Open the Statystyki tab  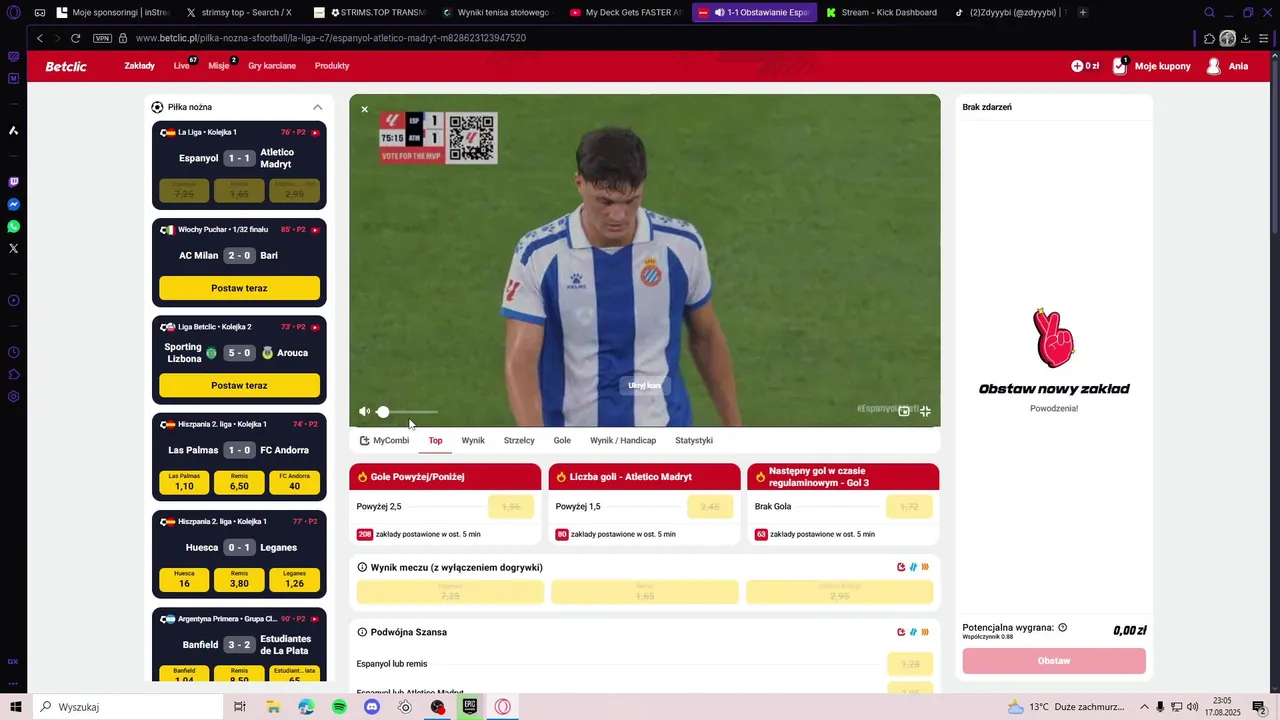pos(694,440)
